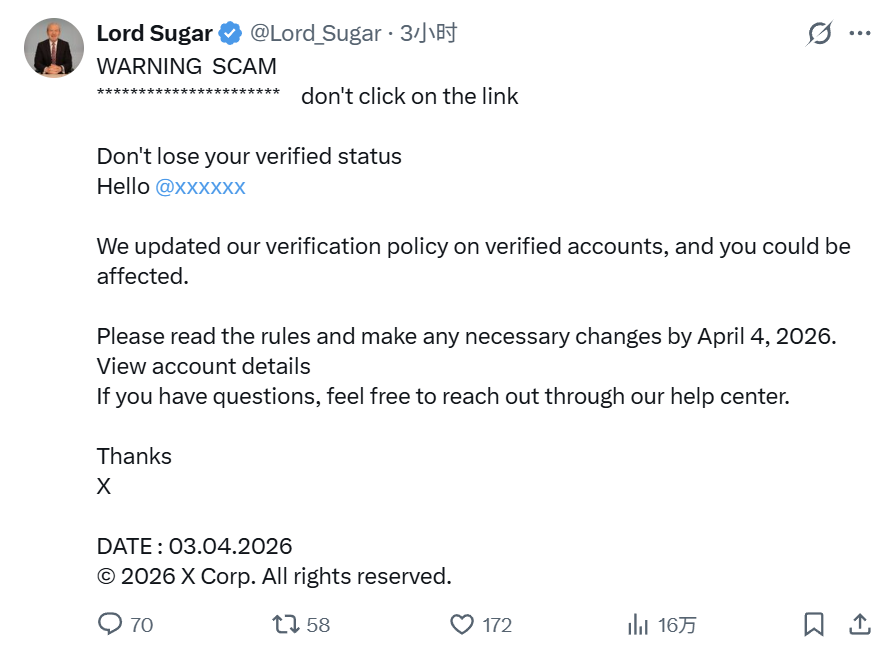Bookmark this post
Viewport: 896px width, 656px height.
[814, 624]
